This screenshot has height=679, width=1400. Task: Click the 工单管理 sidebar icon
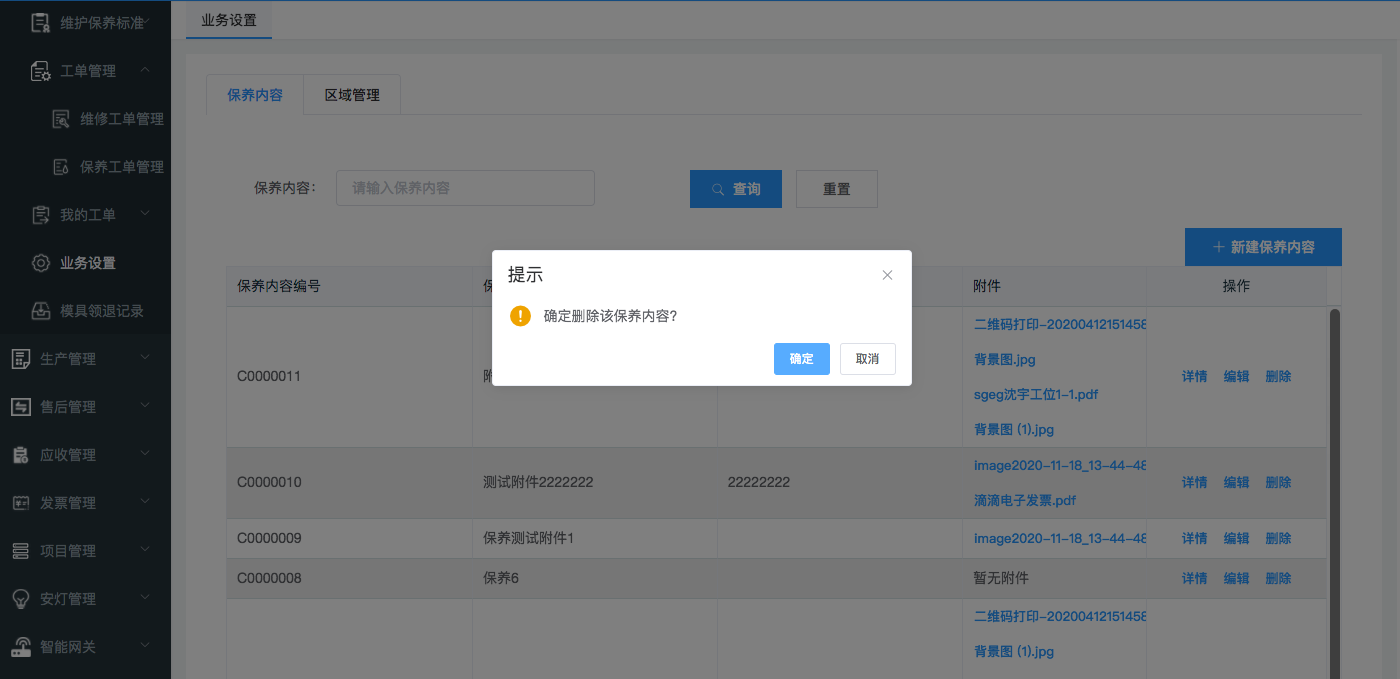click(41, 71)
